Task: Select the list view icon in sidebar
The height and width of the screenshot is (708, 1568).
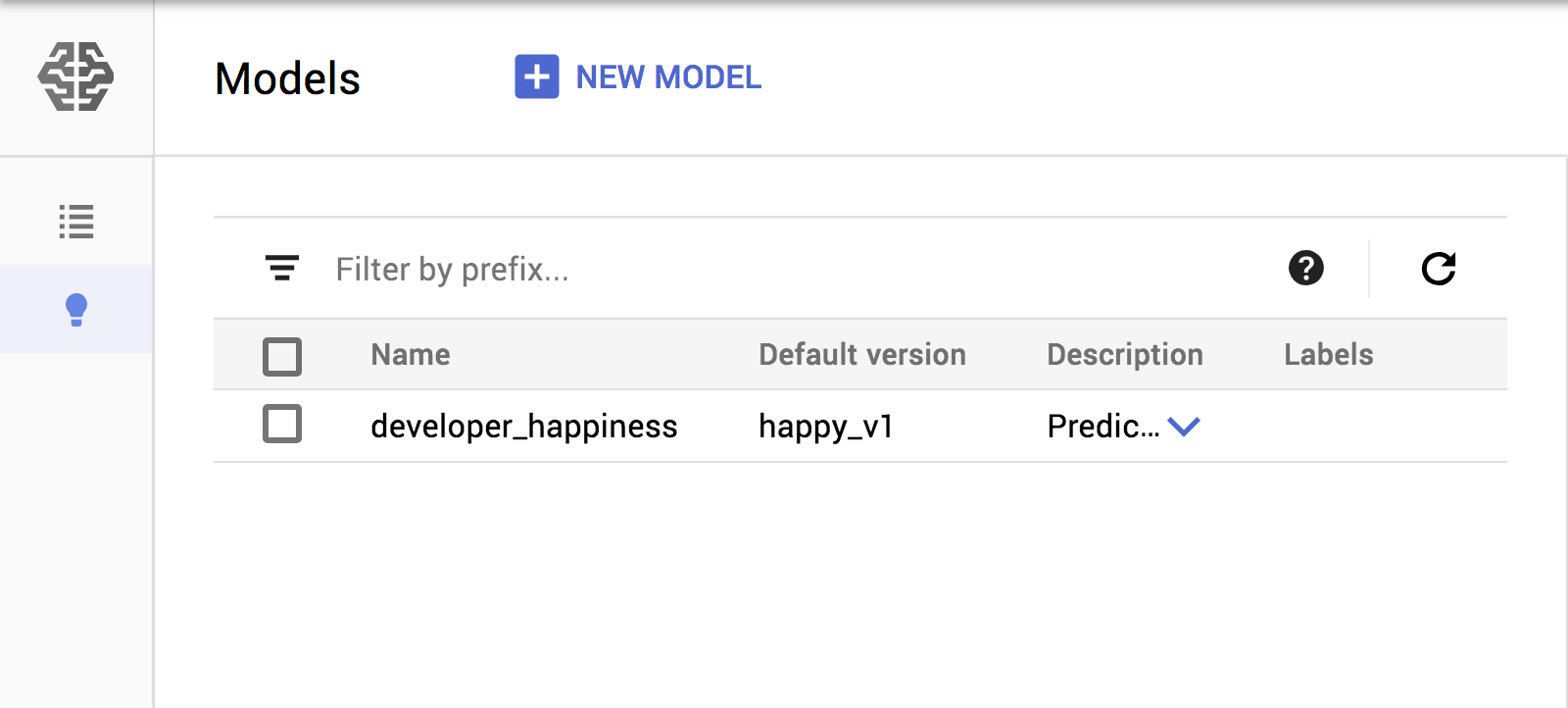Action: pyautogui.click(x=76, y=223)
